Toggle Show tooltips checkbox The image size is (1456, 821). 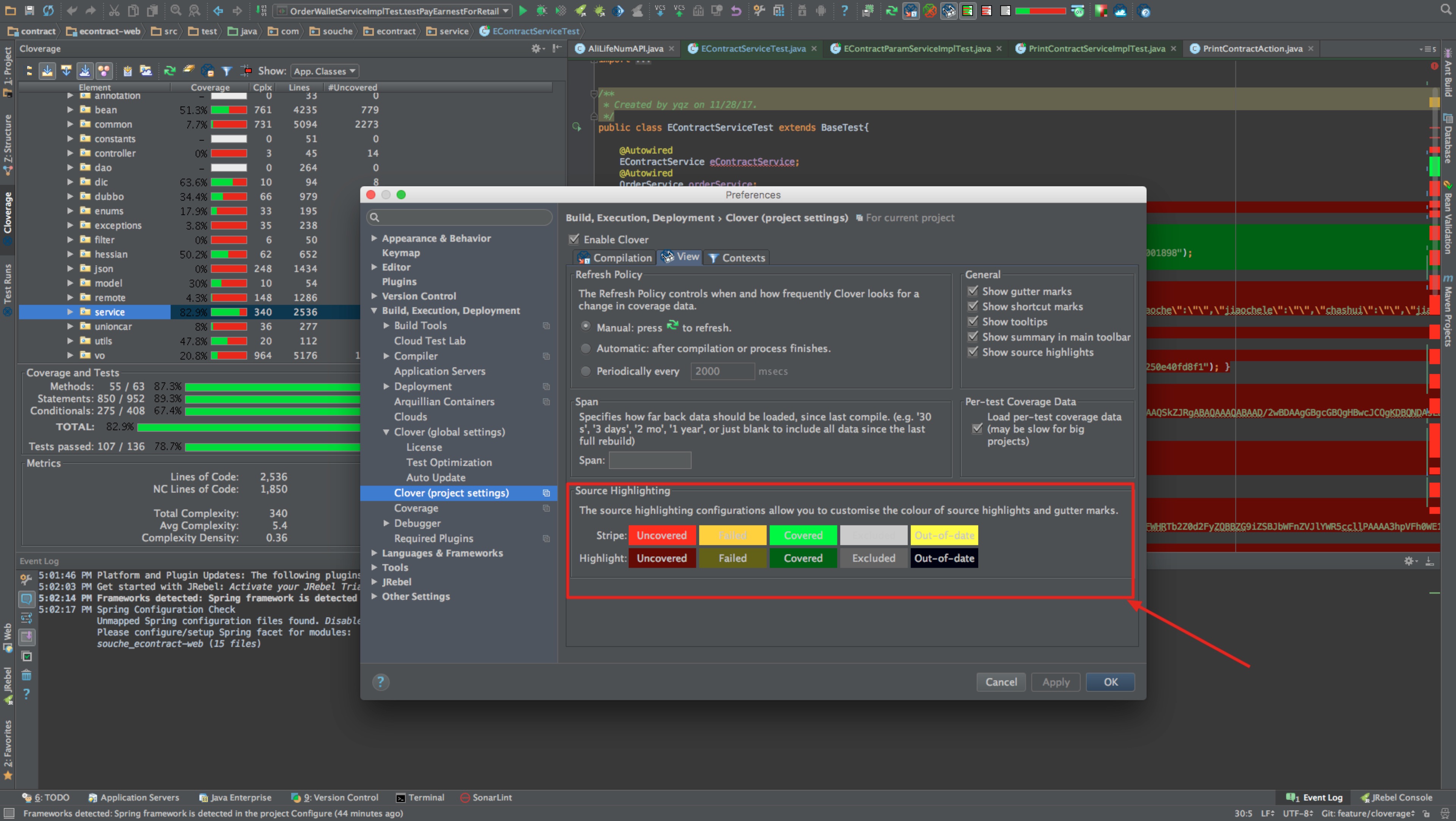click(973, 321)
